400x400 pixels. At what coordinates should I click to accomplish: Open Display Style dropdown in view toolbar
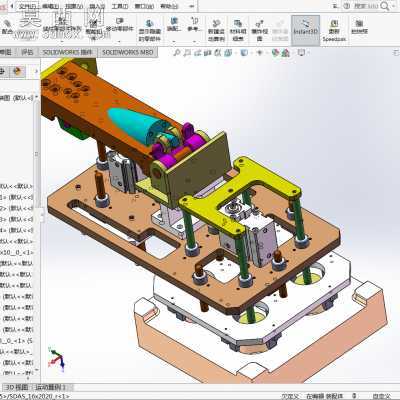click(245, 53)
